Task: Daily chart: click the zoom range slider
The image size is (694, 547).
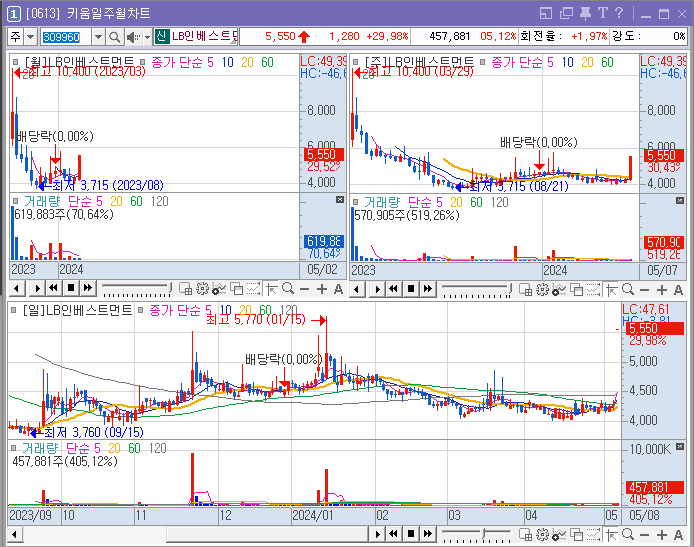Action: (x=476, y=535)
